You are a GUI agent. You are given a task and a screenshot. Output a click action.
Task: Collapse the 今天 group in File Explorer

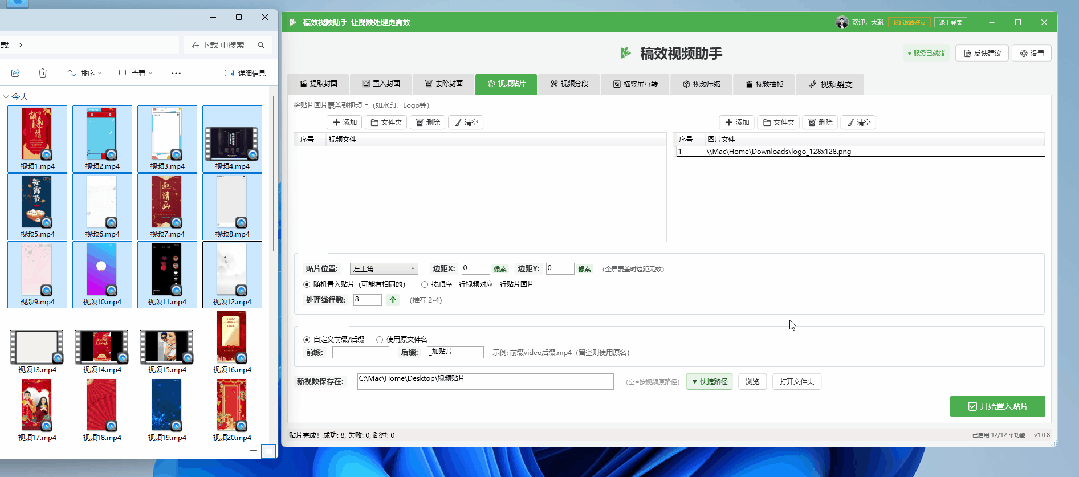[7, 96]
